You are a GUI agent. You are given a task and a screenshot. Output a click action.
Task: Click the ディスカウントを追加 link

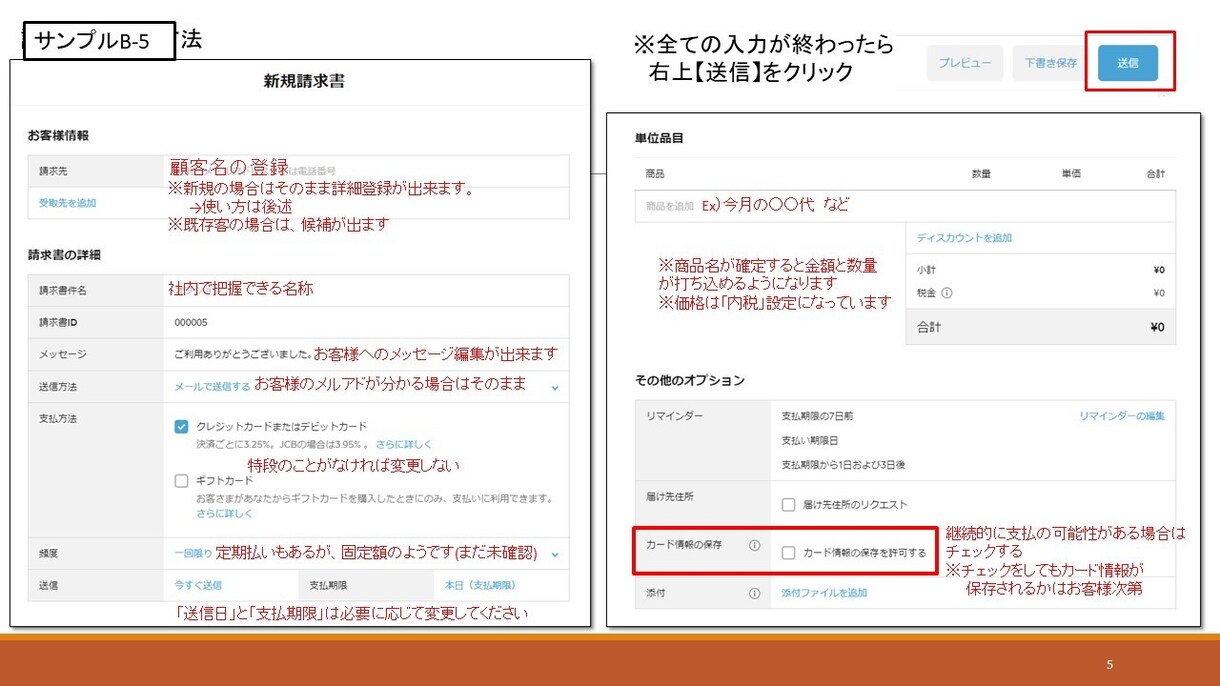coord(964,238)
